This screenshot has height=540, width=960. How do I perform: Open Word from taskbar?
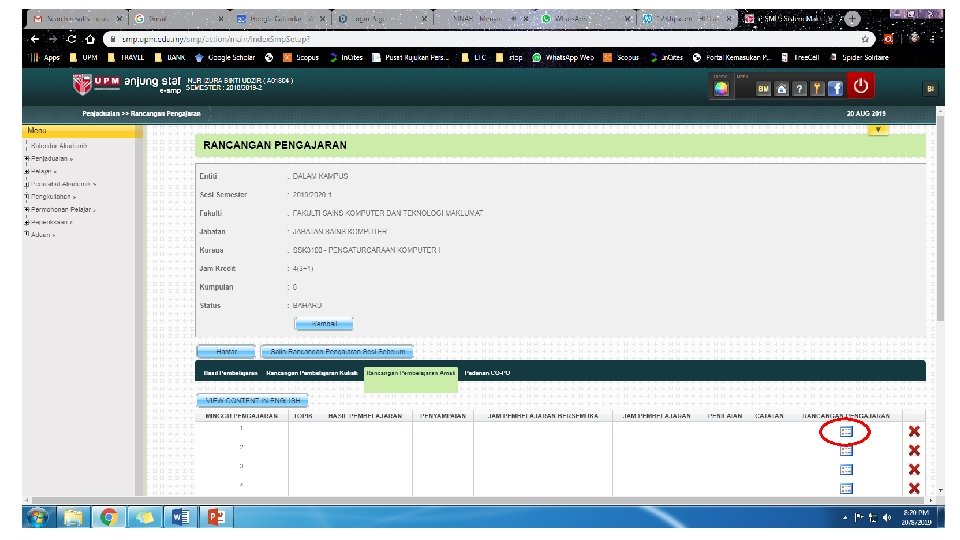180,517
